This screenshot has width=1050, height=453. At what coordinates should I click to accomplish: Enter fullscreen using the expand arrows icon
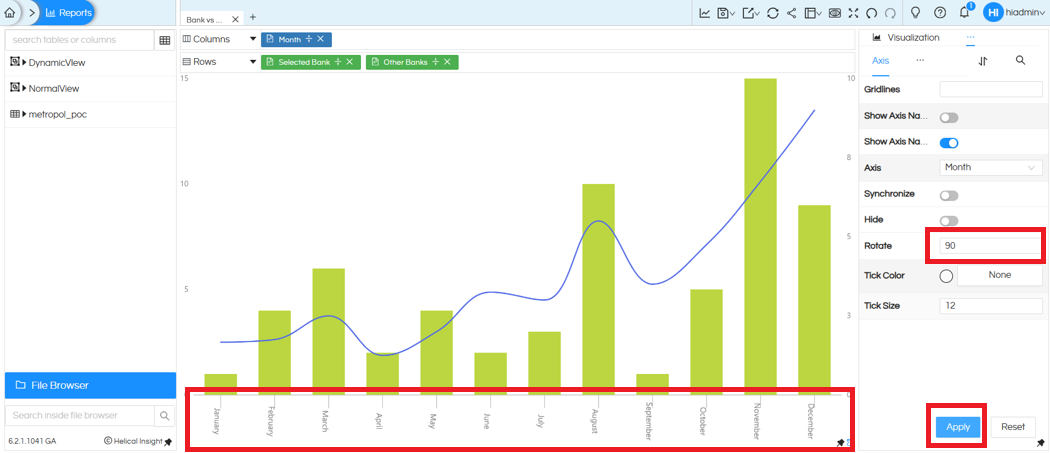[x=853, y=13]
